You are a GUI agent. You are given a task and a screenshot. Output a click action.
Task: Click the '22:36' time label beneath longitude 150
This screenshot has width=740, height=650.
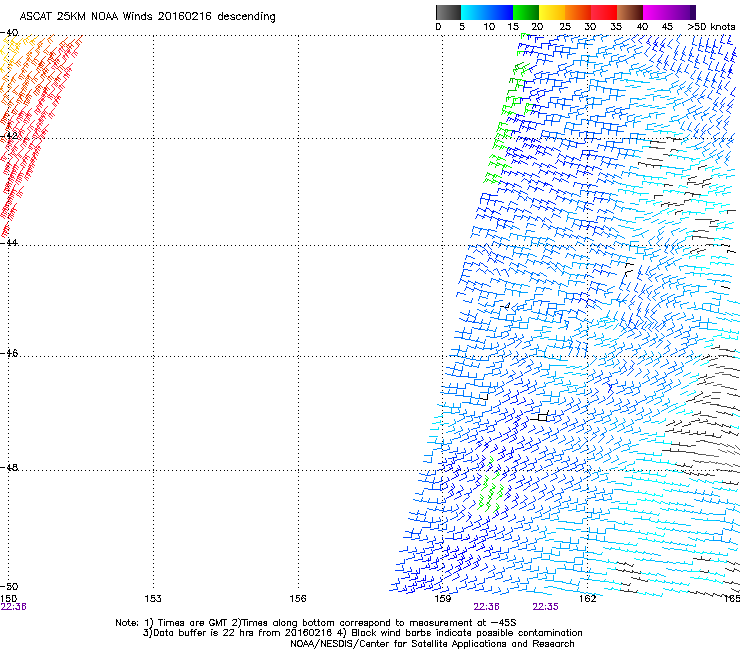14,607
